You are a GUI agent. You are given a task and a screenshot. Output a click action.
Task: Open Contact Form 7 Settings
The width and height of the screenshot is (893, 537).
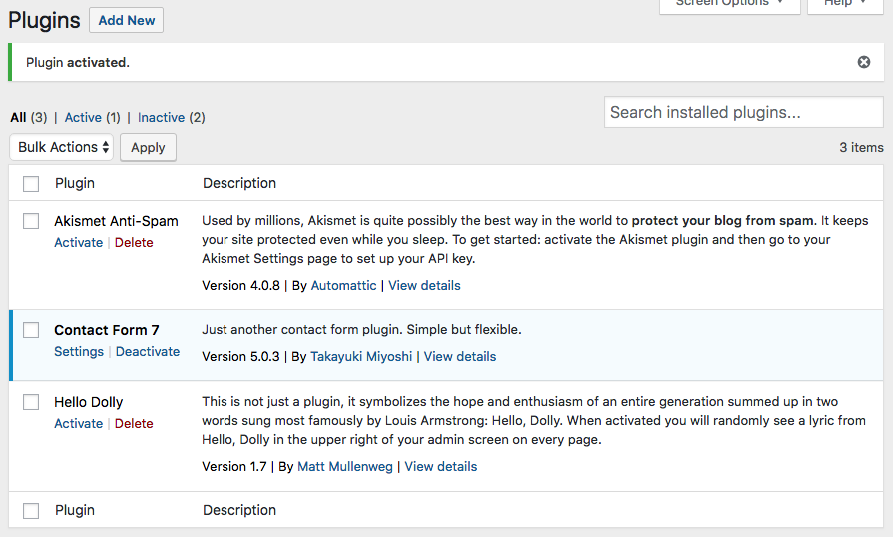[79, 351]
